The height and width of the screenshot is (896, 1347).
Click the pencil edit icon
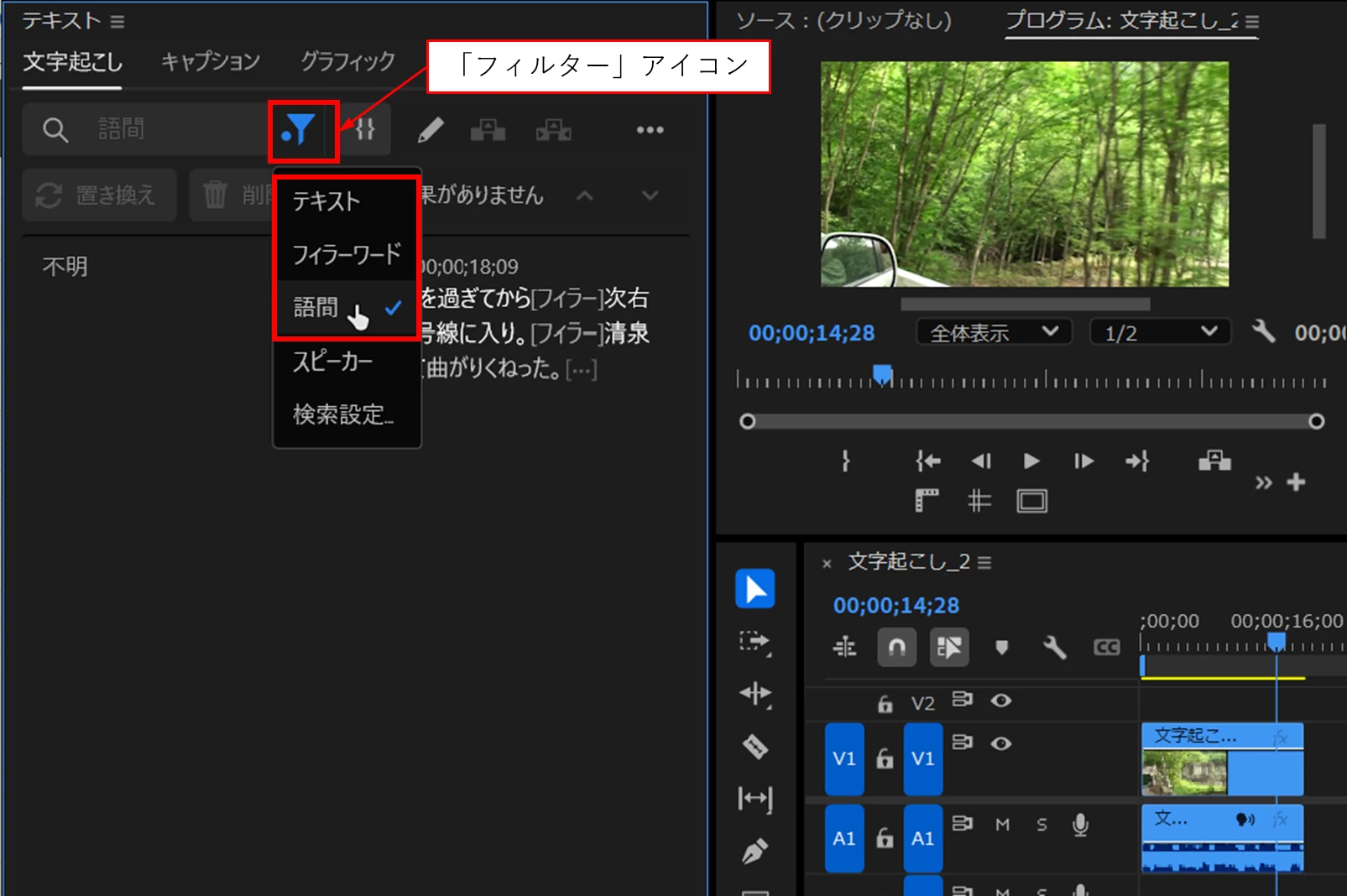(x=431, y=130)
